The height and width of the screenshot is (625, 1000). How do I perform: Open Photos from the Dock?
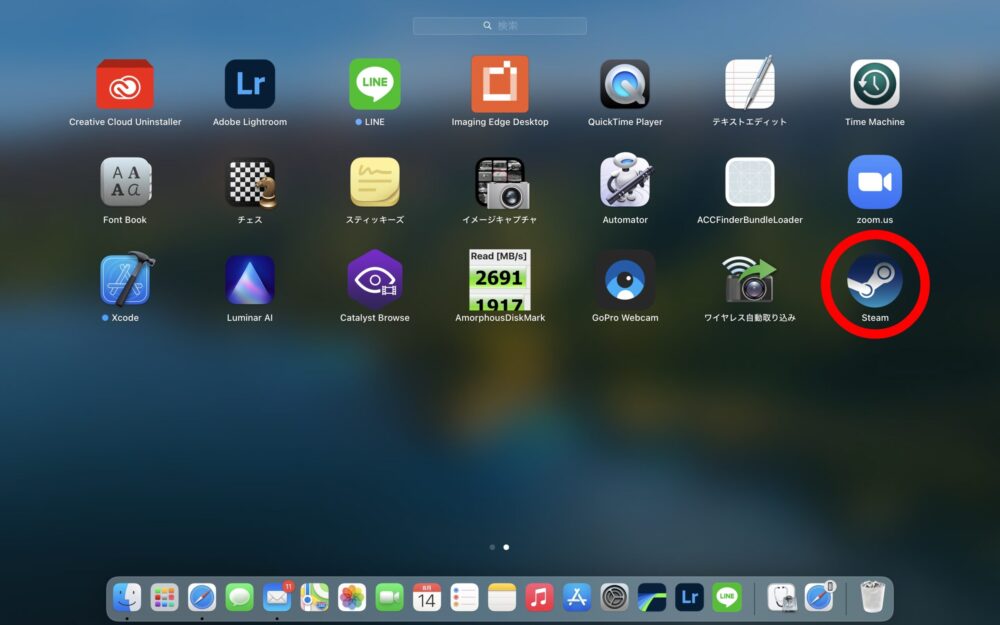pyautogui.click(x=352, y=598)
